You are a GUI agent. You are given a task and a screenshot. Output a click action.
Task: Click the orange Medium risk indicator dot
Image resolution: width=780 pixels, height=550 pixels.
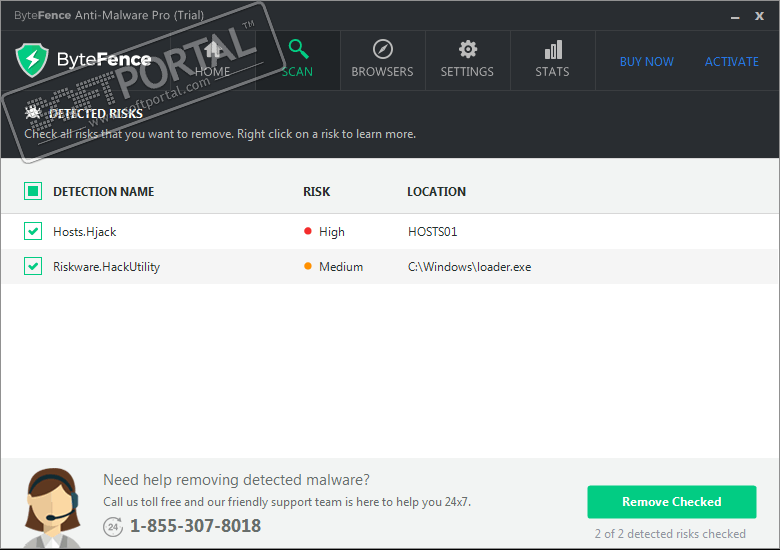pyautogui.click(x=308, y=266)
